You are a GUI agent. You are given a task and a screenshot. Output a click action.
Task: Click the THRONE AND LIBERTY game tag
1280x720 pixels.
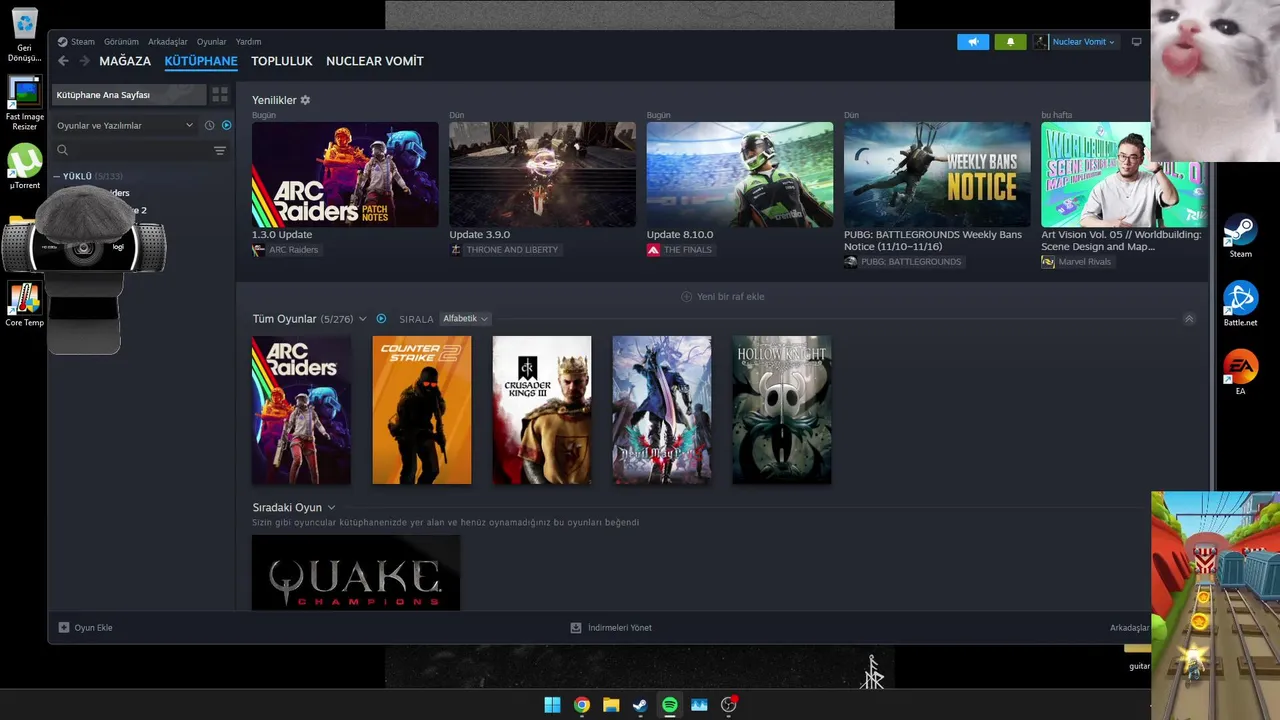pos(505,250)
